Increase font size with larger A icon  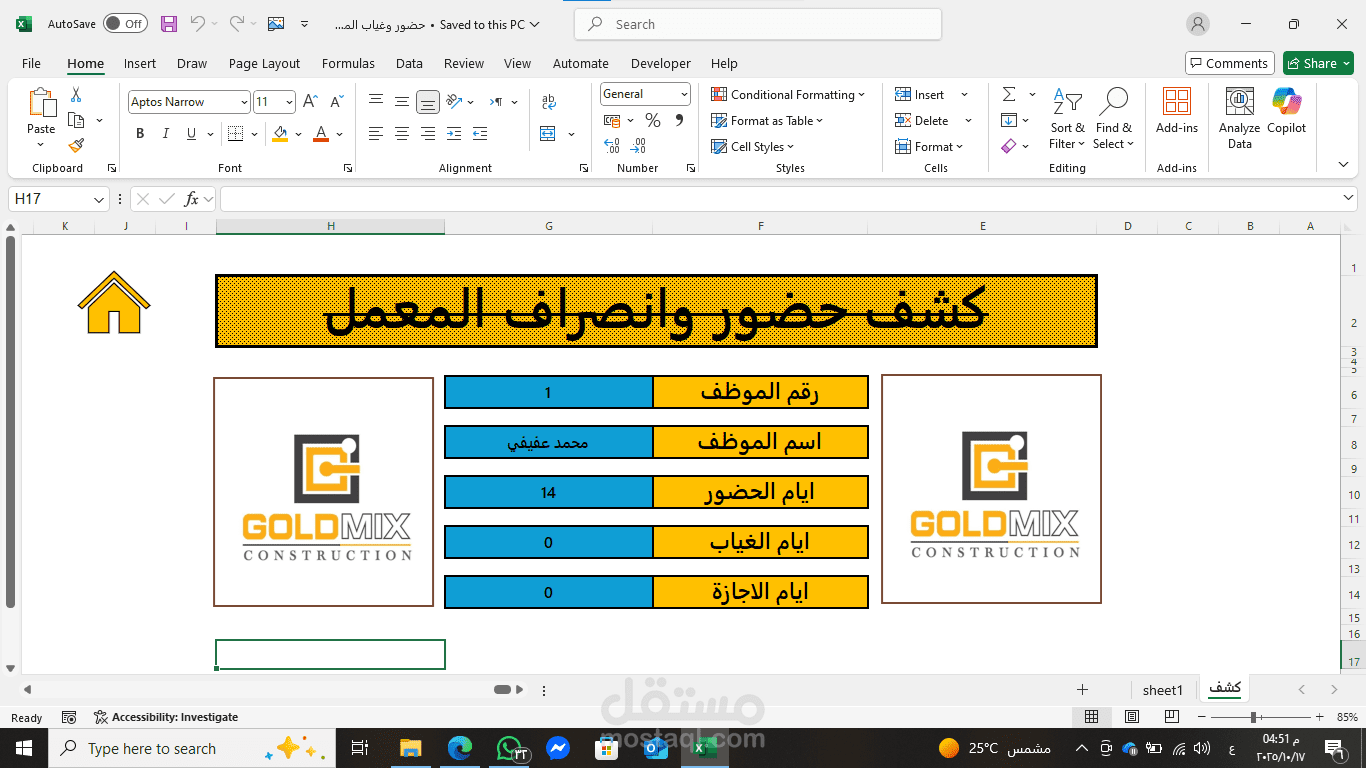pyautogui.click(x=310, y=102)
